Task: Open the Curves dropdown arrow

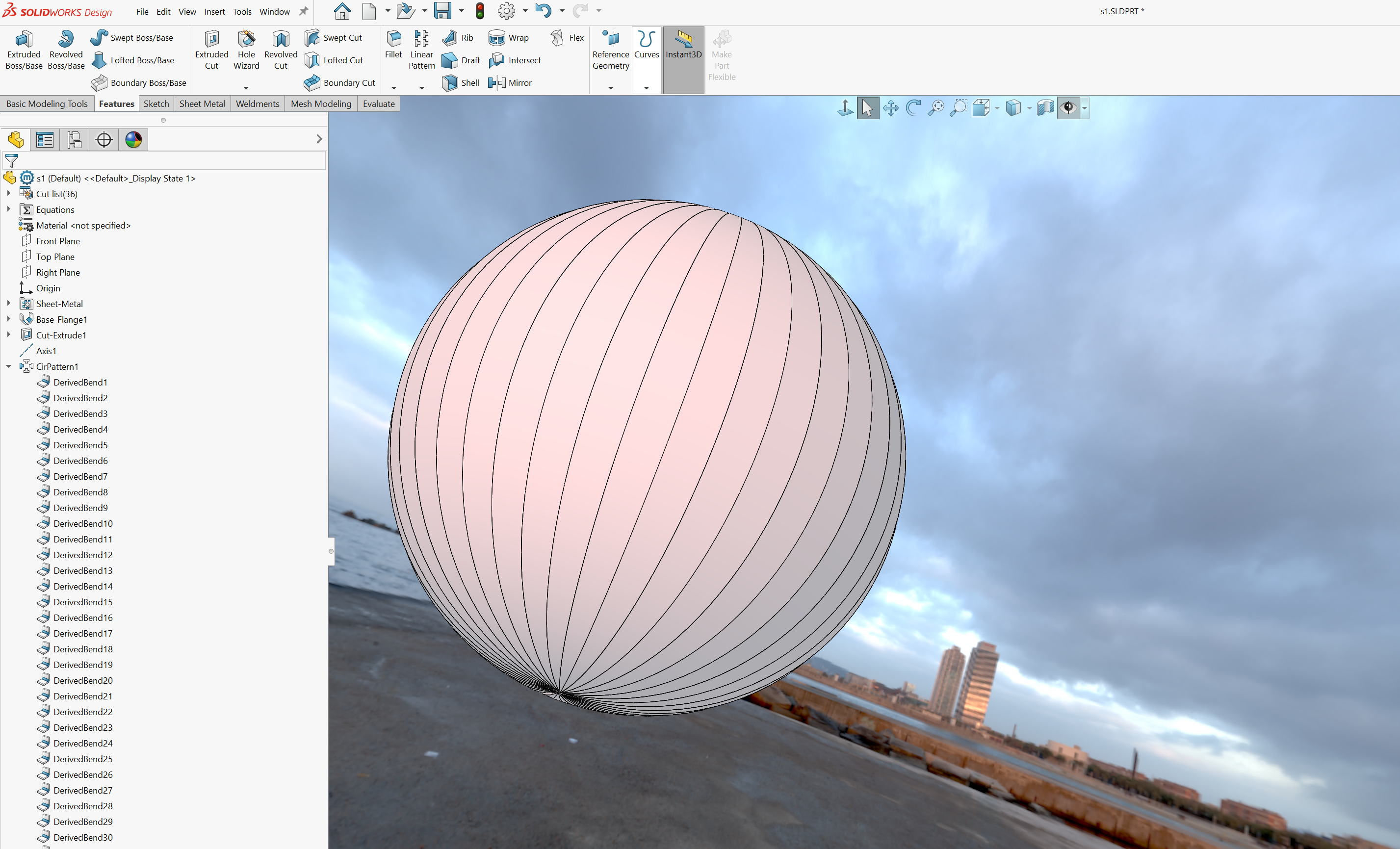Action: 646,88
